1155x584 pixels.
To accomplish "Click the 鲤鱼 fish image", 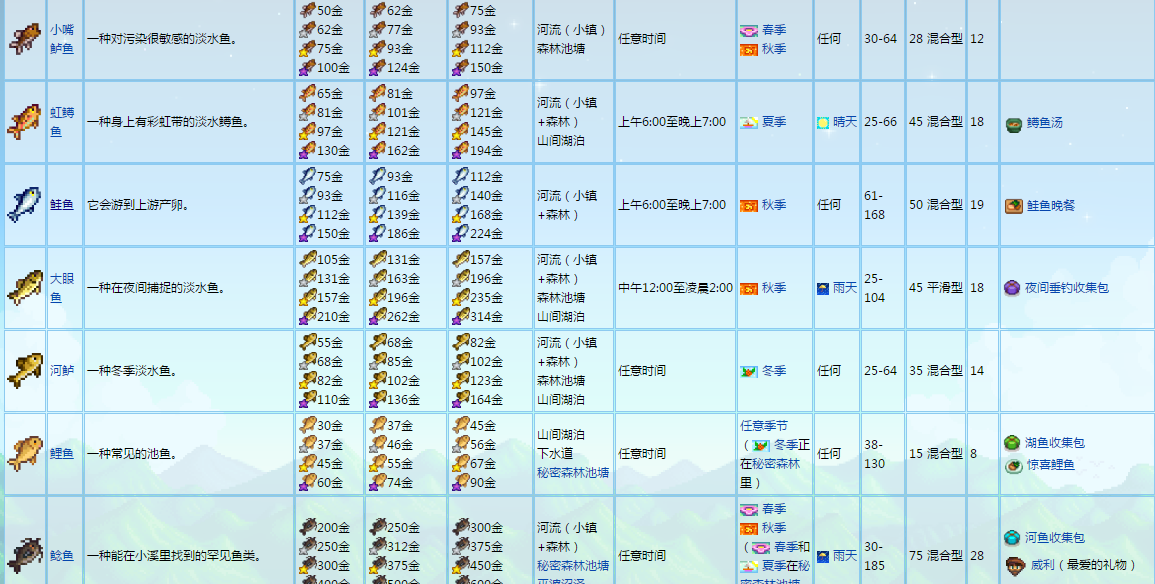I will pyautogui.click(x=25, y=454).
